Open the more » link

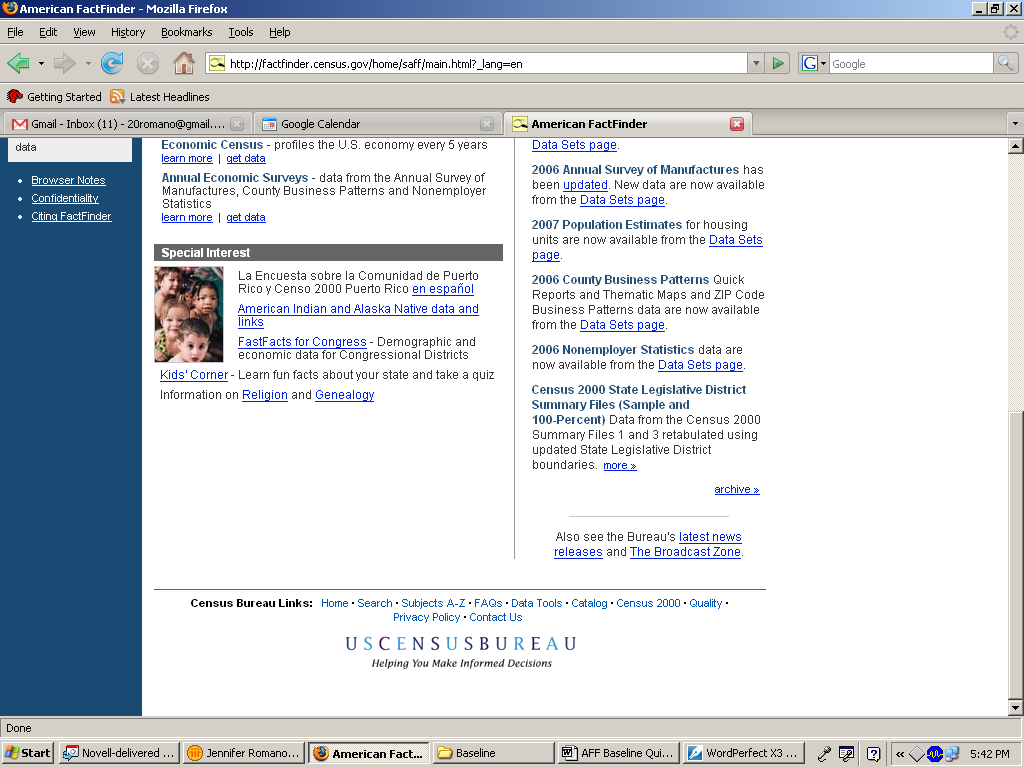coord(620,465)
